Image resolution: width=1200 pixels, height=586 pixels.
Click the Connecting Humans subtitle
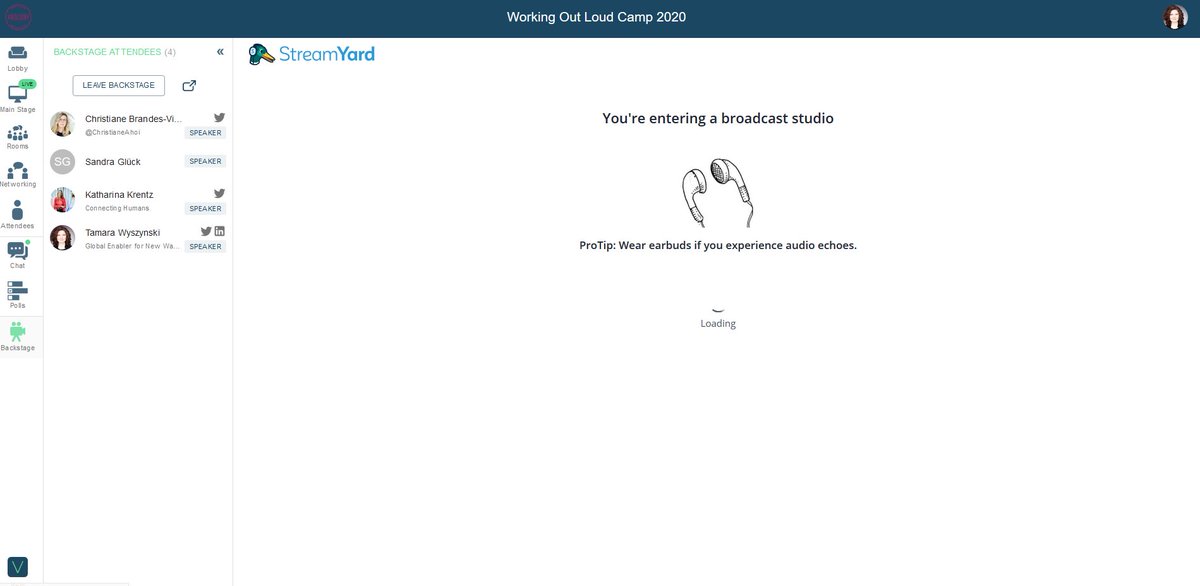click(117, 208)
